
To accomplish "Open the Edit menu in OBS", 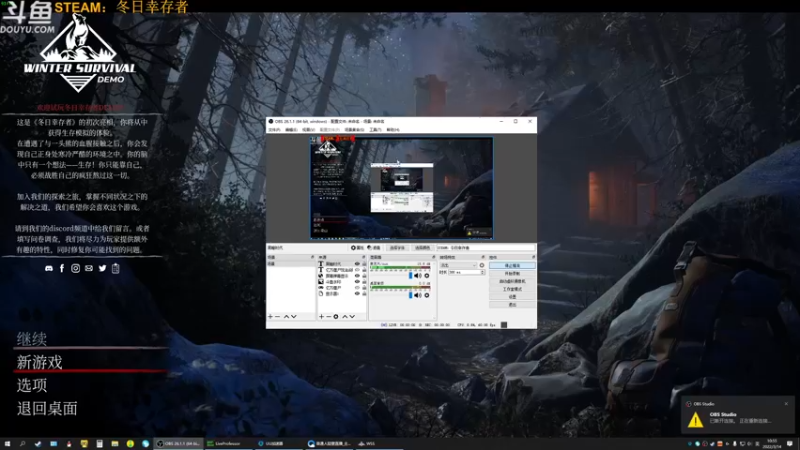I will (x=291, y=130).
